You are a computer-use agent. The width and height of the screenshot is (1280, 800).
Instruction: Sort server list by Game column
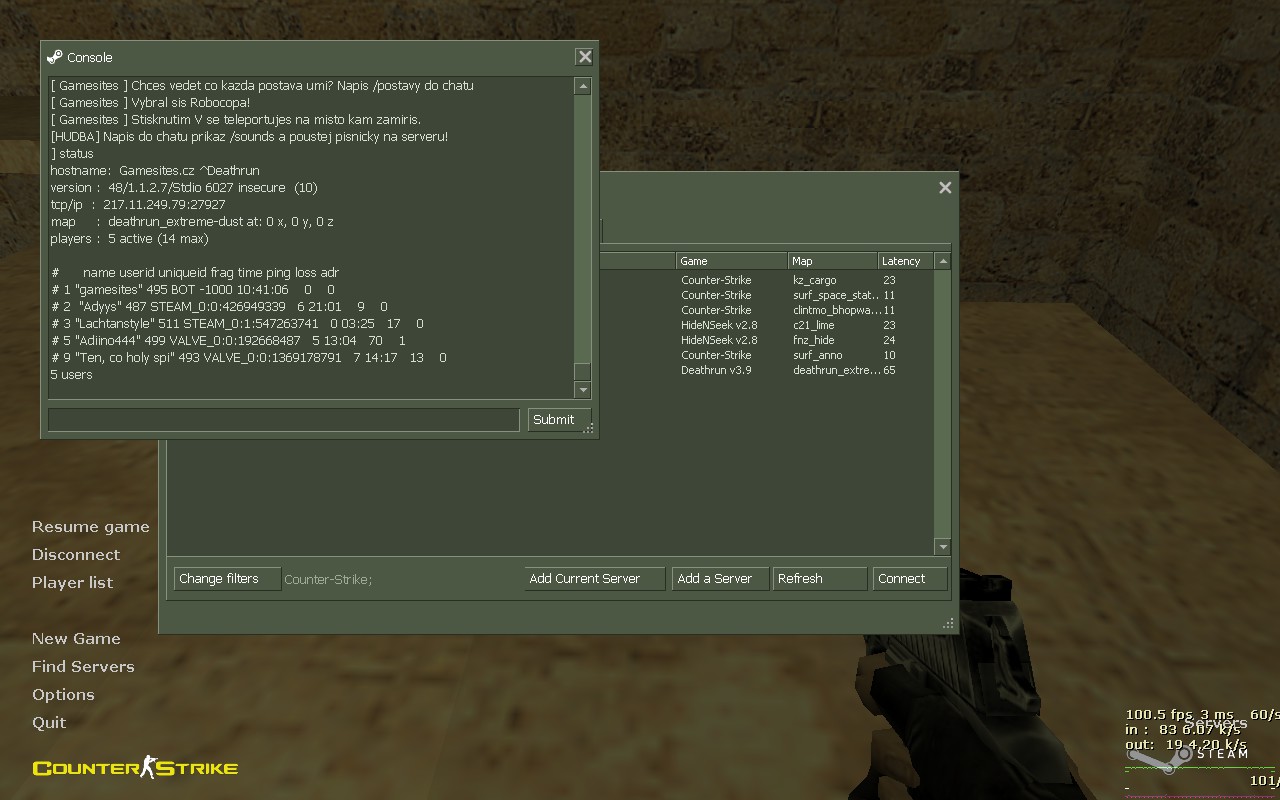(x=732, y=261)
